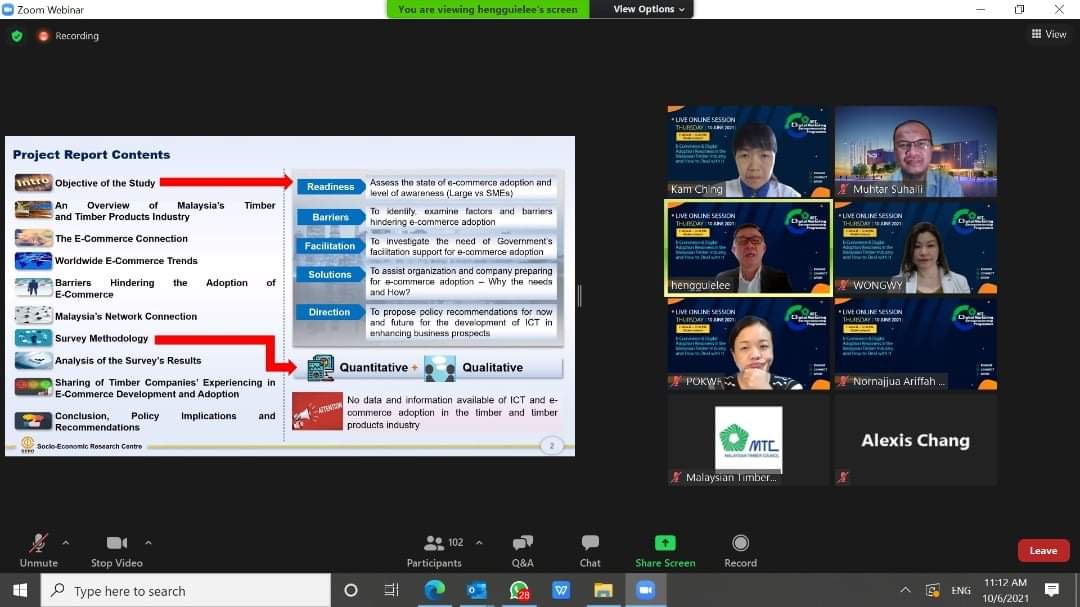Viewport: 1080px width, 607px height.
Task: Select Muhtar Suhaili's video thumbnail
Action: coord(915,152)
